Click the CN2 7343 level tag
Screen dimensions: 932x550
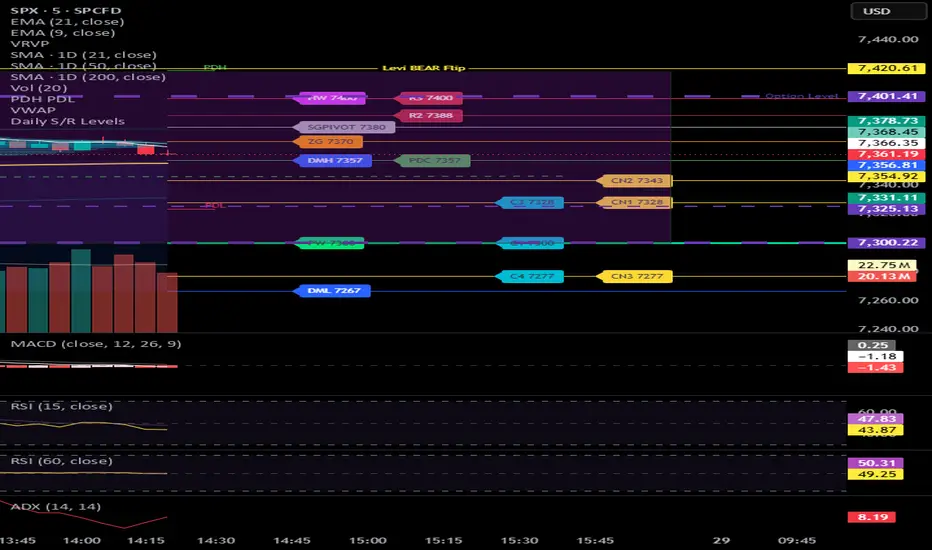pos(635,181)
